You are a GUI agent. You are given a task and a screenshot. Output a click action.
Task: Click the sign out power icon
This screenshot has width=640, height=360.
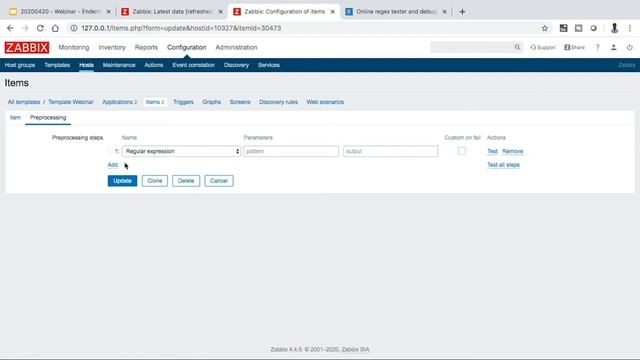tap(629, 47)
